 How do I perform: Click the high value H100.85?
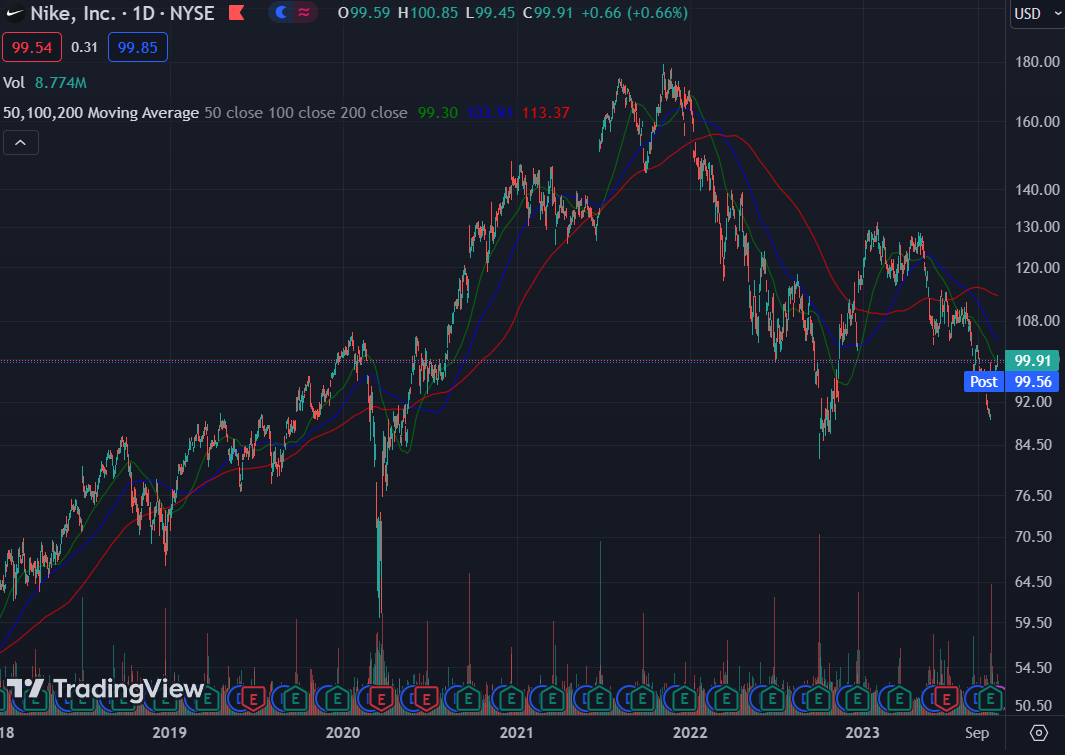tap(428, 13)
